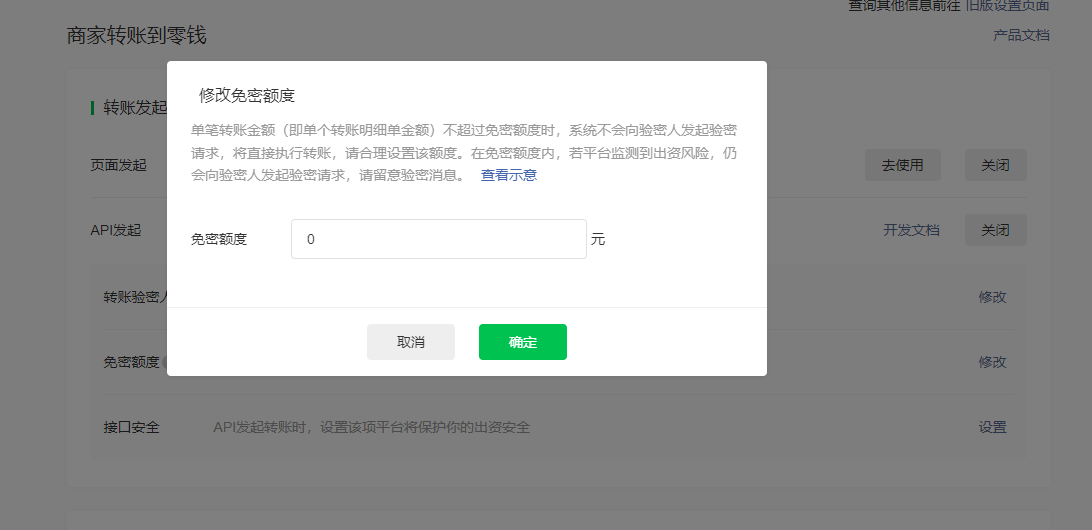
Task: Click 去使用 button for 页面发起
Action: click(x=903, y=165)
